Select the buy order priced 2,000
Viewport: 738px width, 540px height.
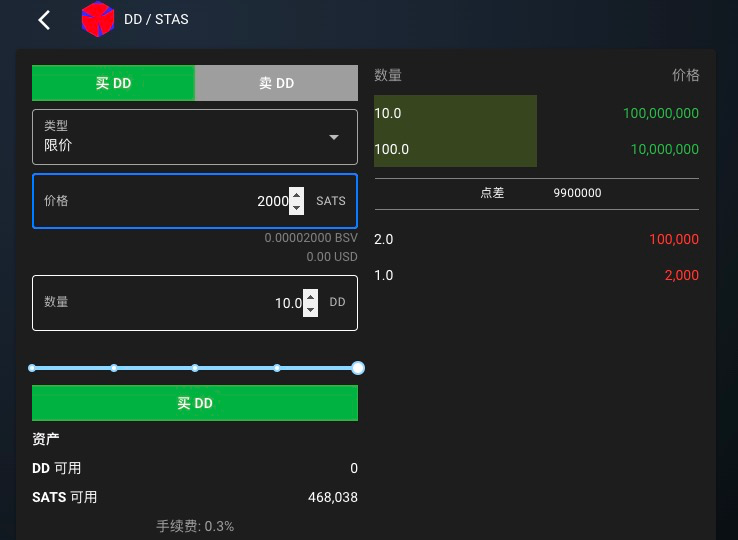pos(536,275)
